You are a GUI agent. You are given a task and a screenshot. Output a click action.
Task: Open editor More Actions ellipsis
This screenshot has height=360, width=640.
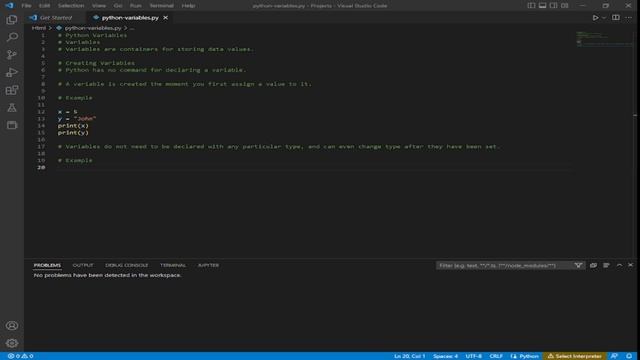[x=629, y=18]
